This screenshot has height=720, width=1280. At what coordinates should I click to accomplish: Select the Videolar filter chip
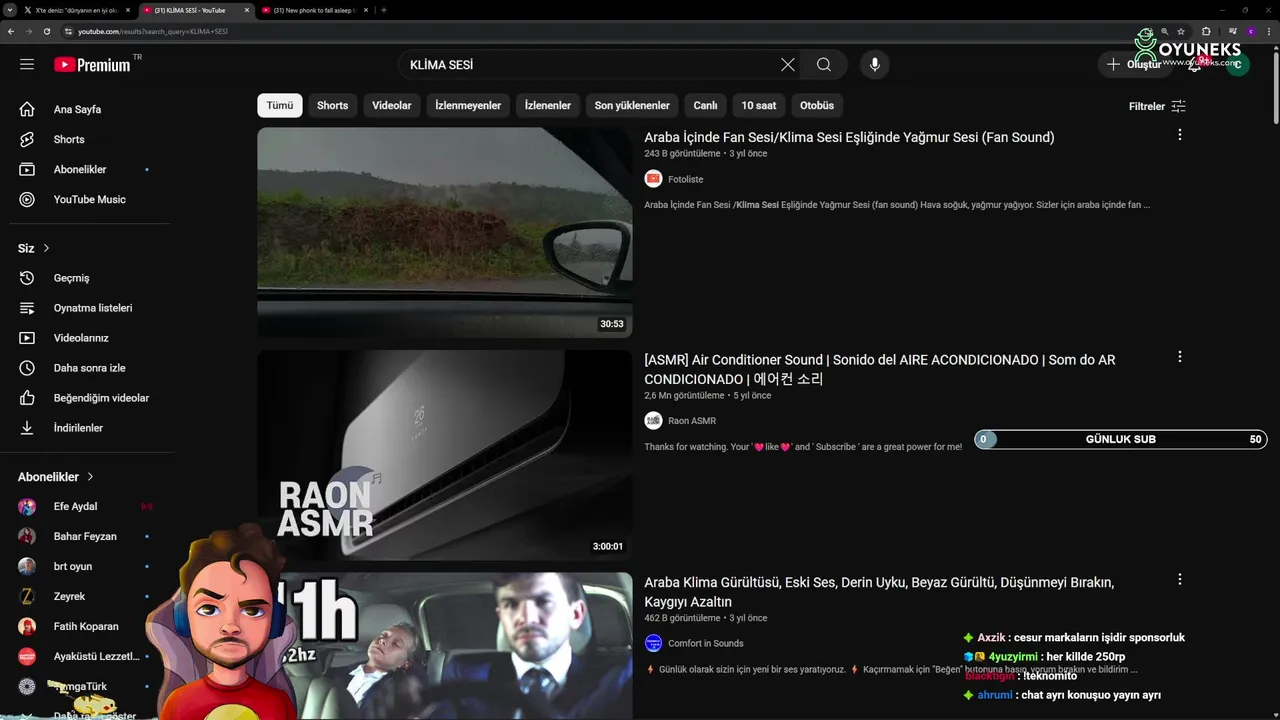click(392, 105)
